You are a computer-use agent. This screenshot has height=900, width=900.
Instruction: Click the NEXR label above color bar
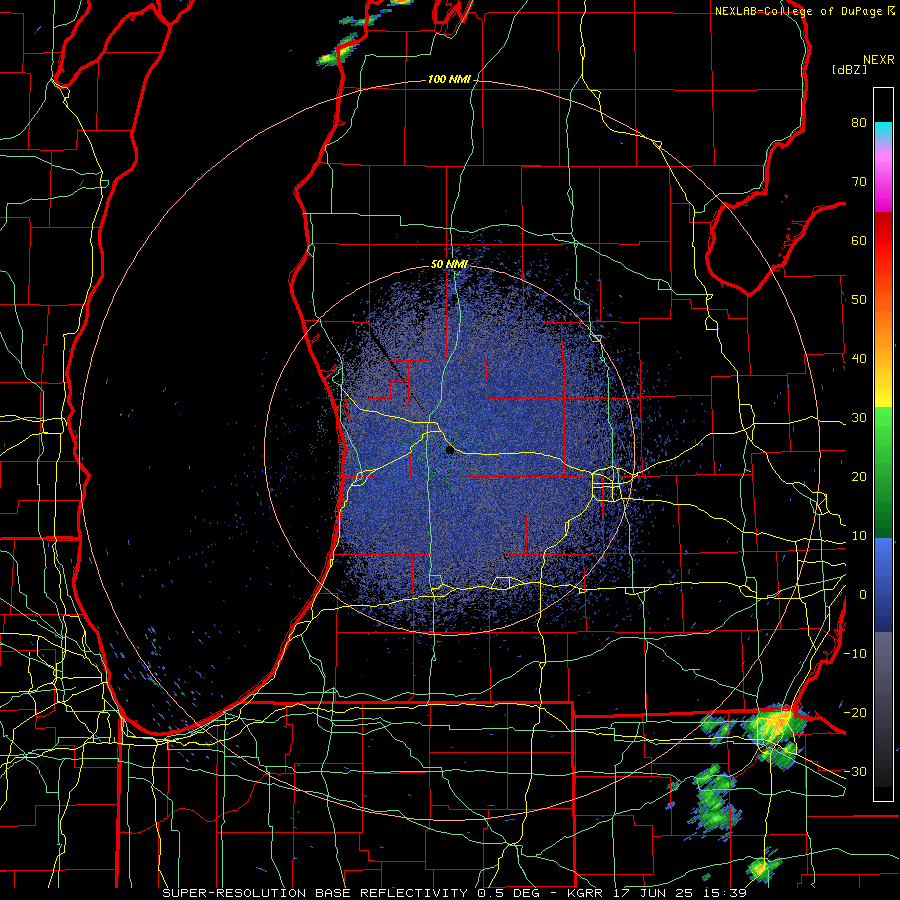point(879,60)
